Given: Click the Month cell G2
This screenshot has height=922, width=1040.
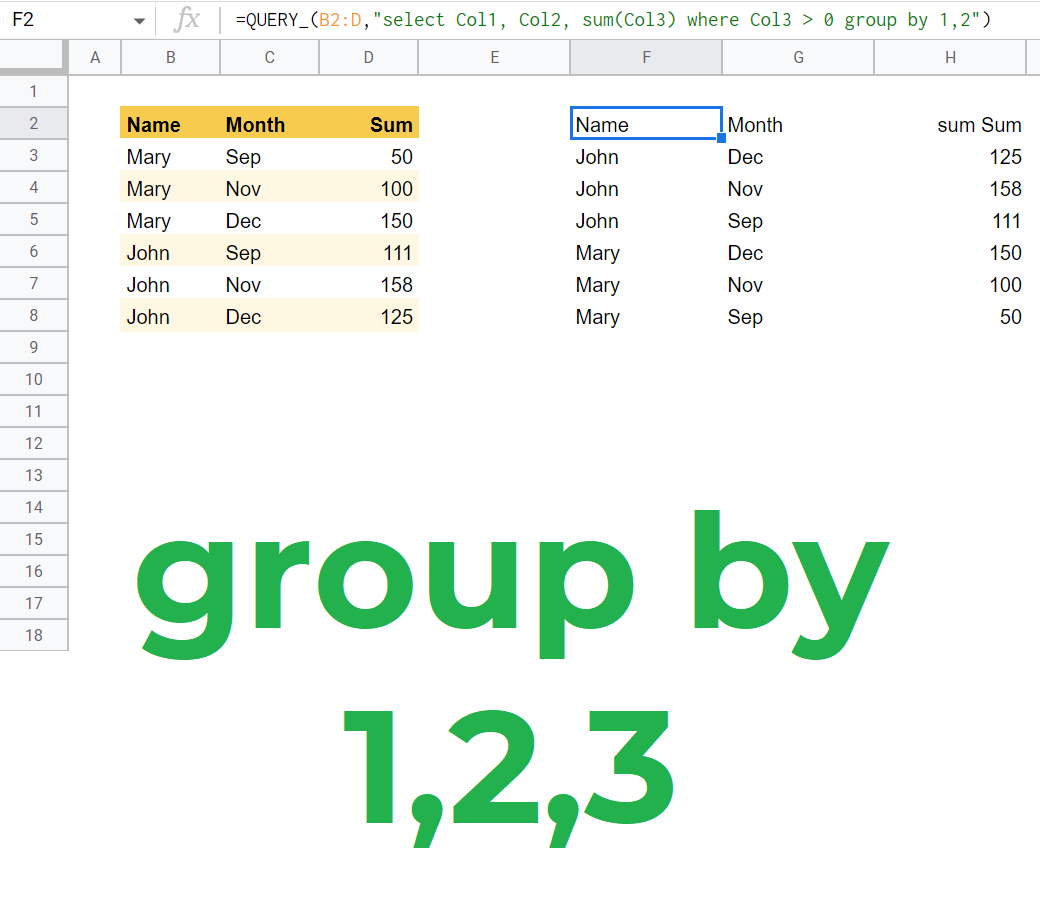Looking at the screenshot, I should click(x=798, y=124).
